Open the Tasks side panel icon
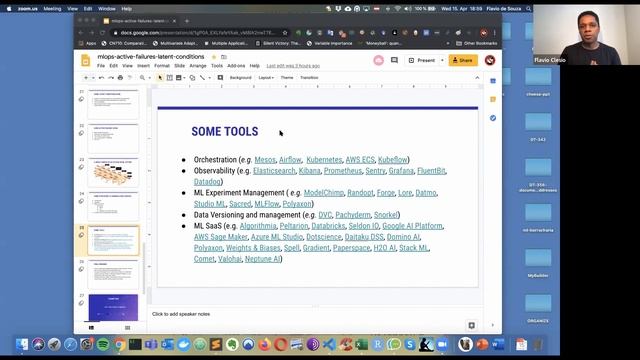 [x=493, y=118]
